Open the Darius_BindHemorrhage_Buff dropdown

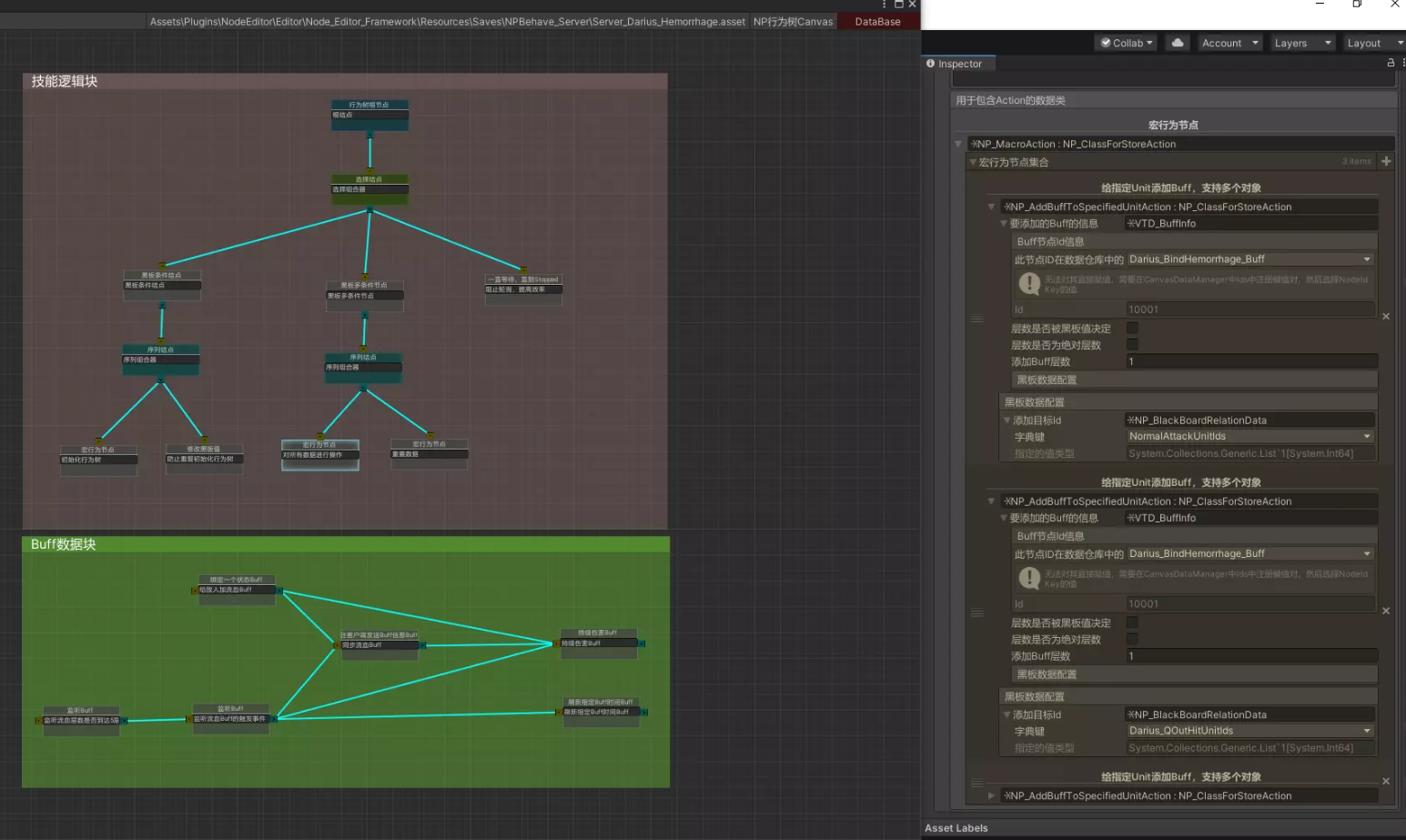pyautogui.click(x=1249, y=258)
